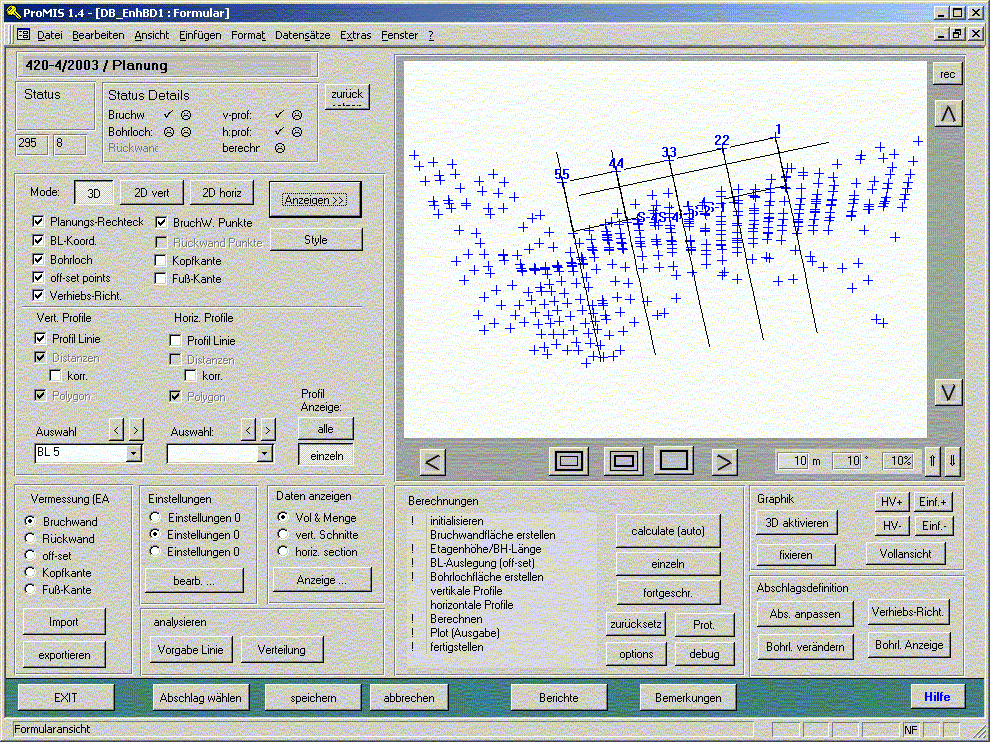Open the Datei menu
Viewport: 990px width, 742px height.
pos(49,35)
